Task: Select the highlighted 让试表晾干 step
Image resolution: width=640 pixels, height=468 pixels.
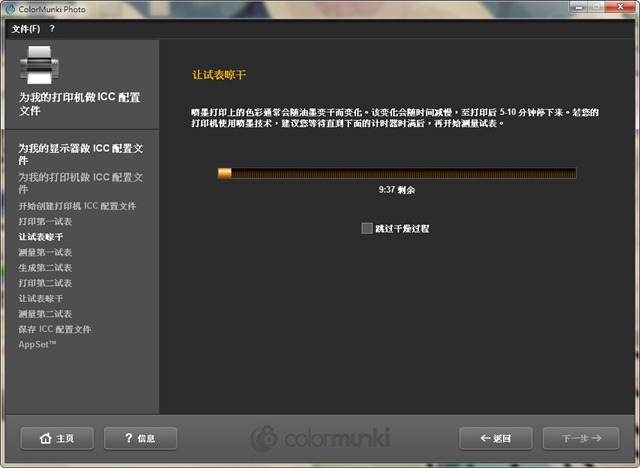Action: pos(40,237)
